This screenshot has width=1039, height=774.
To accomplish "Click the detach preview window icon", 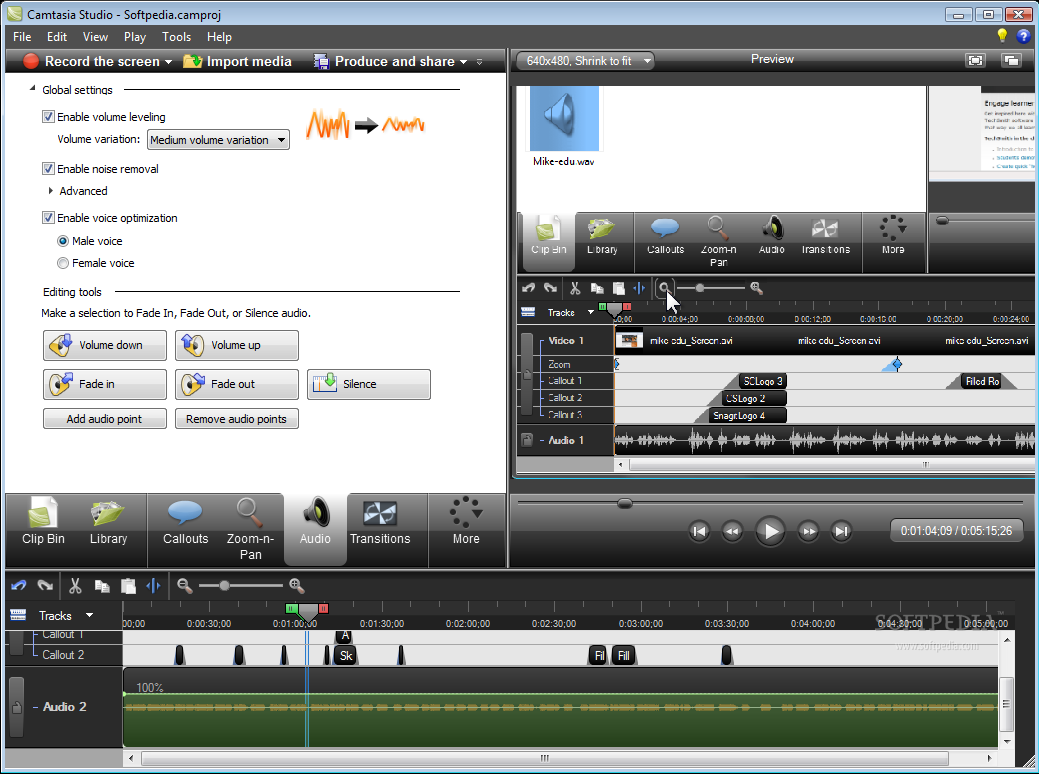I will click(x=1011, y=60).
